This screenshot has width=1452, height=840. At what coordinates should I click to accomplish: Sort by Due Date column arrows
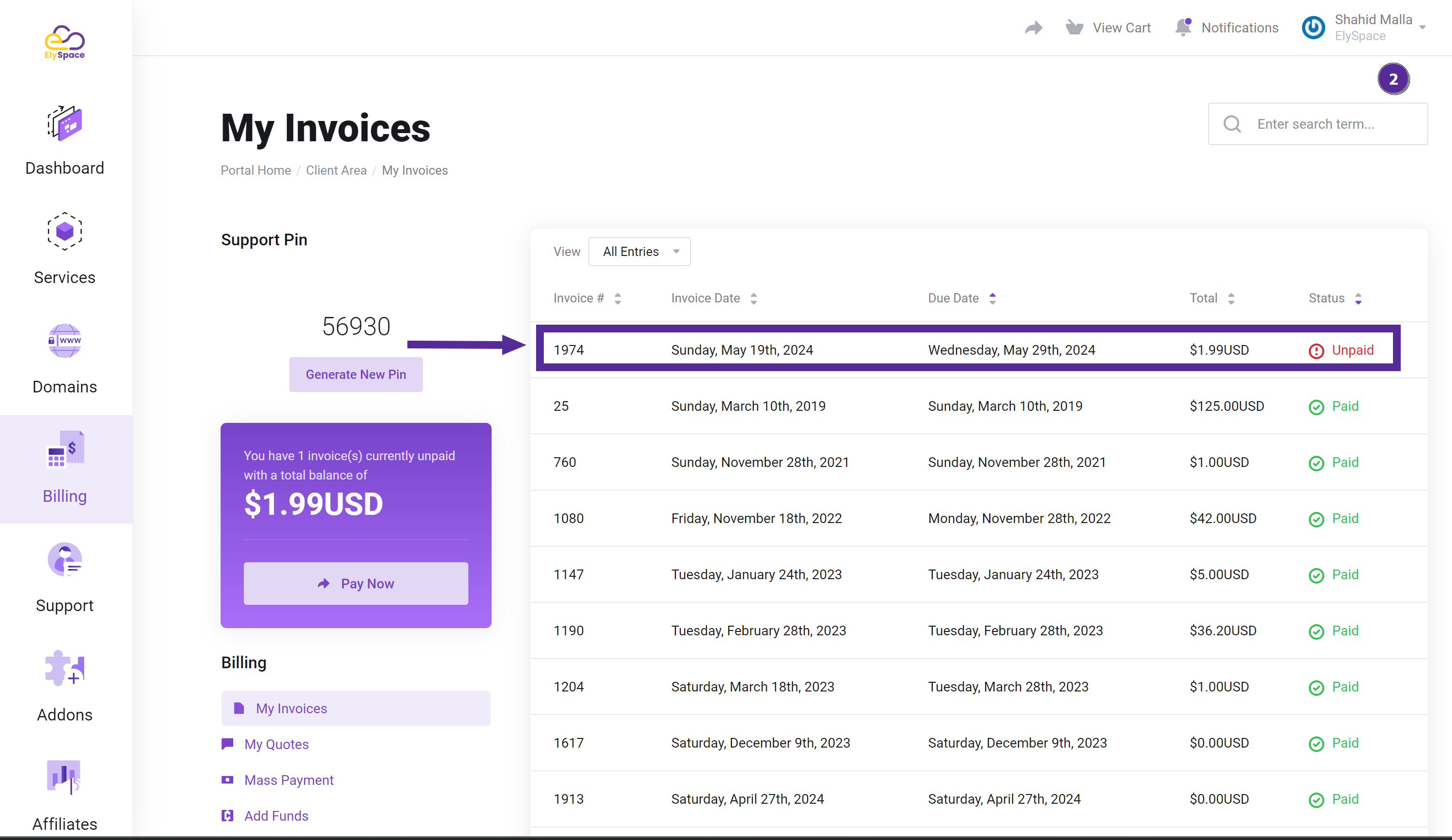[992, 299]
